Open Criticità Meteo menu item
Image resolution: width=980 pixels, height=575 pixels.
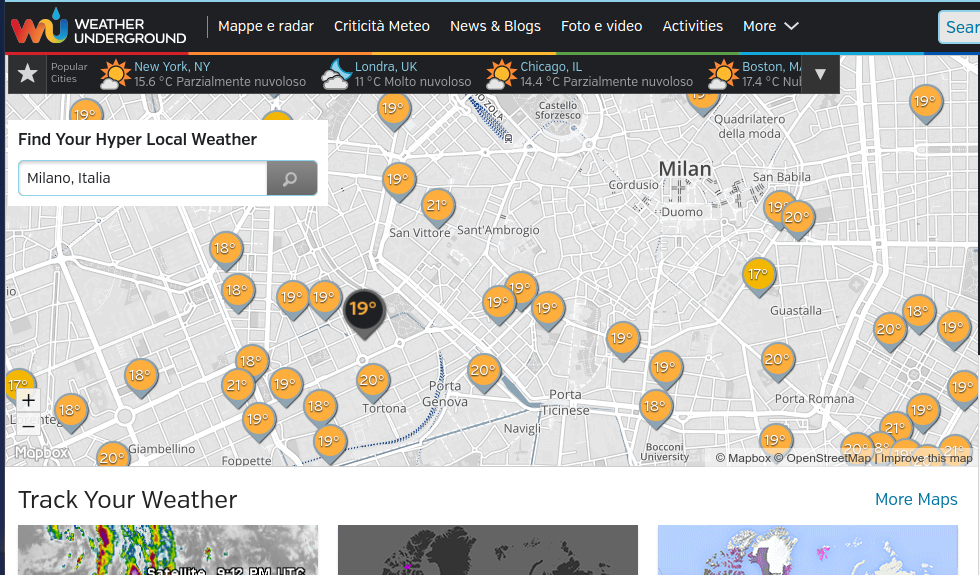(x=382, y=26)
